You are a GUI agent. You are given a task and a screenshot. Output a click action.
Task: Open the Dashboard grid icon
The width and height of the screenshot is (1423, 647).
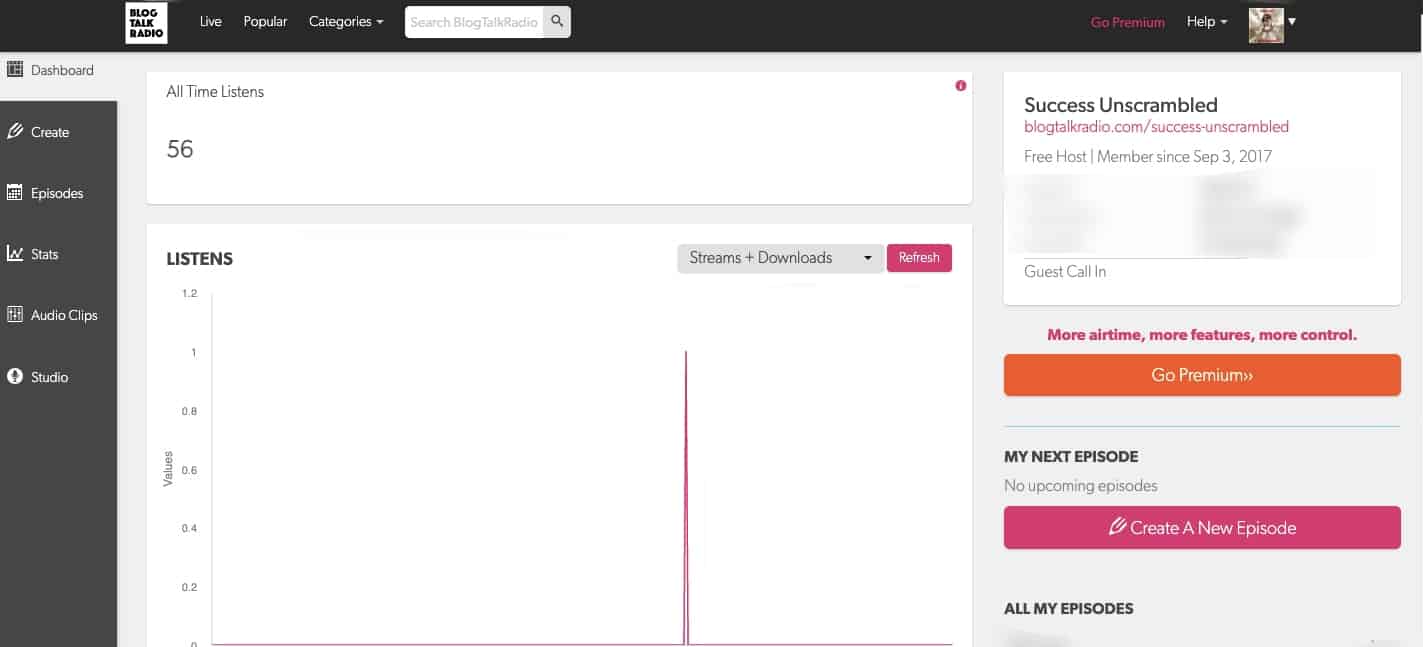15,69
